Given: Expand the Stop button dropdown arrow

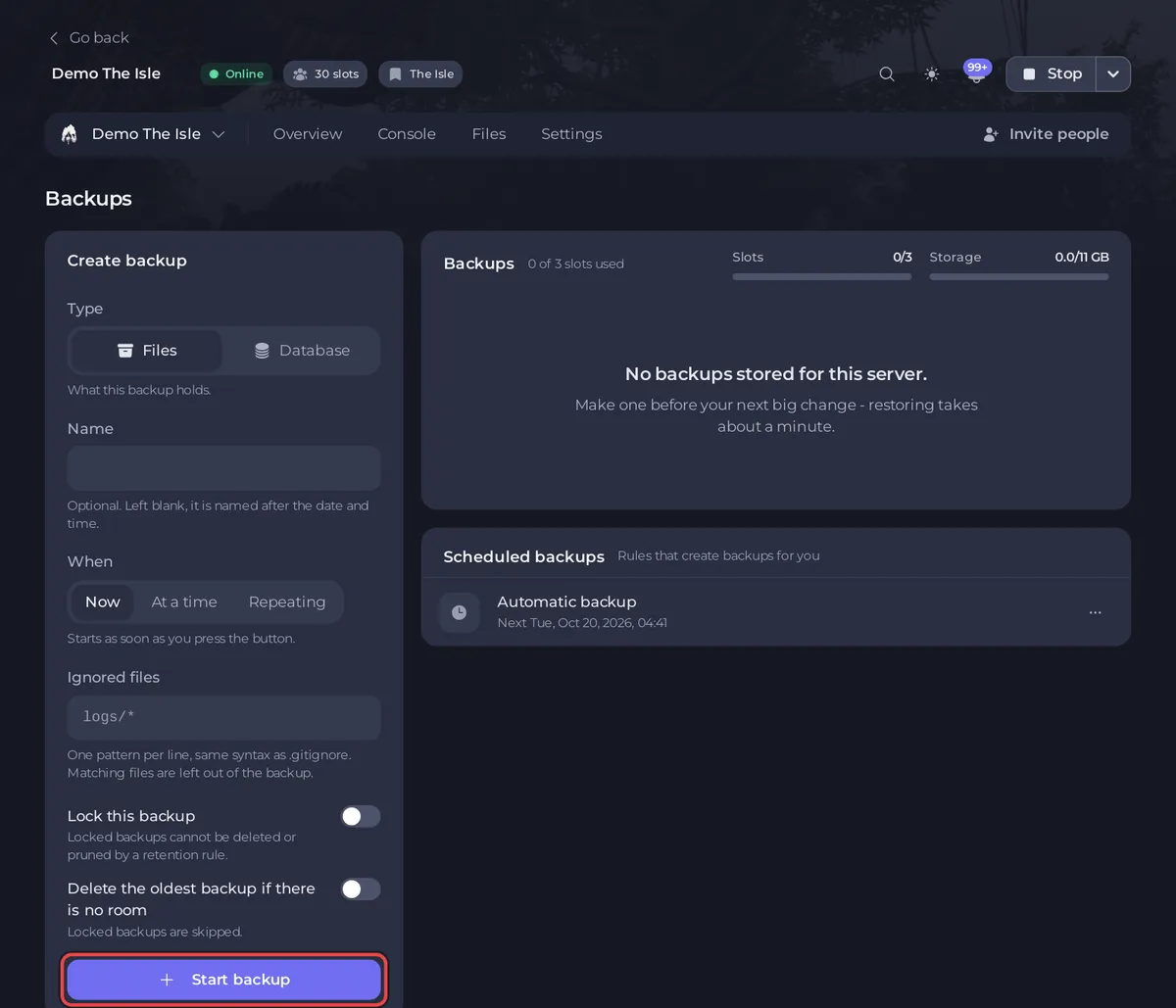Looking at the screenshot, I should tap(1113, 74).
